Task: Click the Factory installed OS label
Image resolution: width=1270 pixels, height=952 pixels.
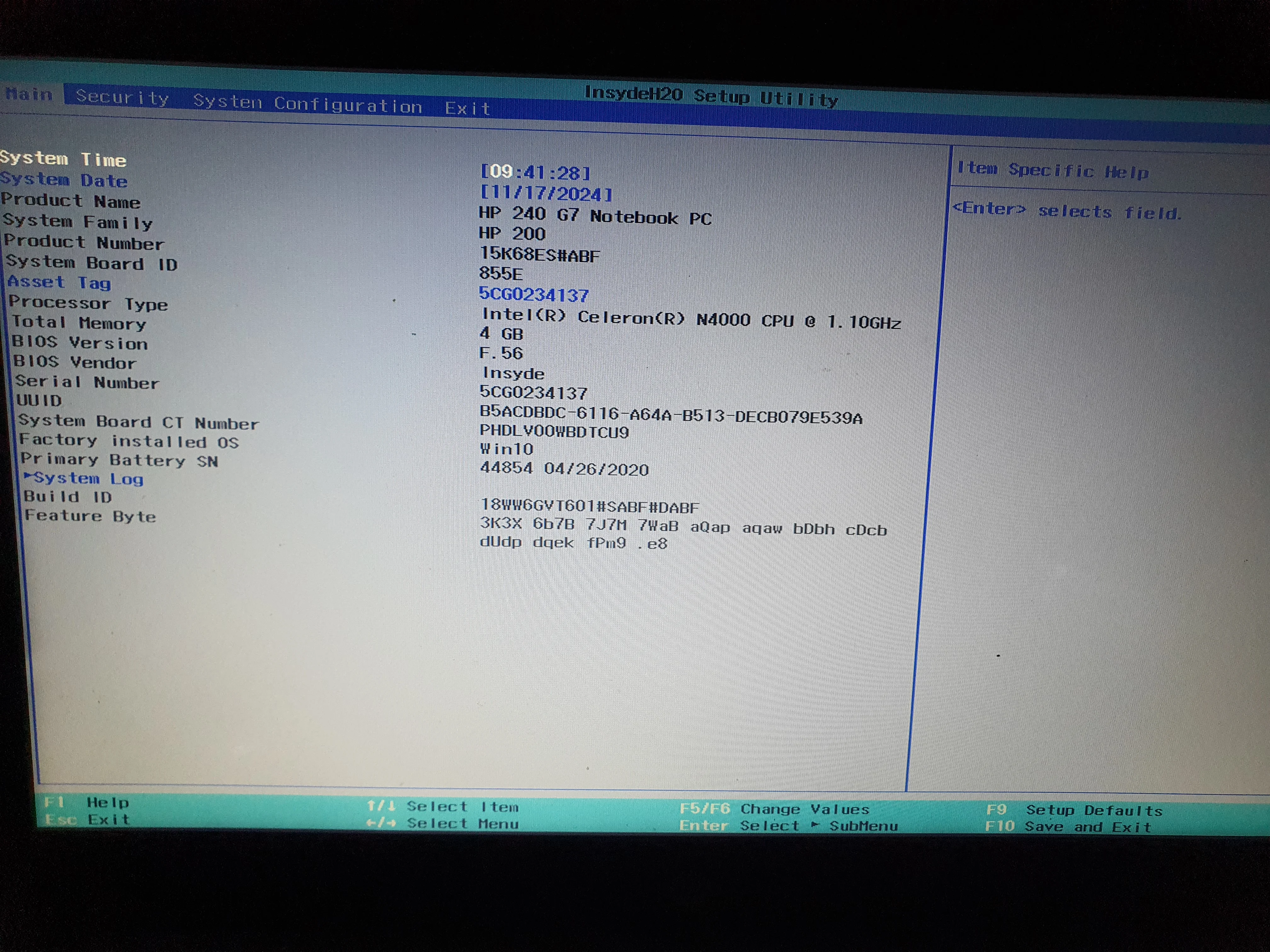Action: tap(129, 441)
